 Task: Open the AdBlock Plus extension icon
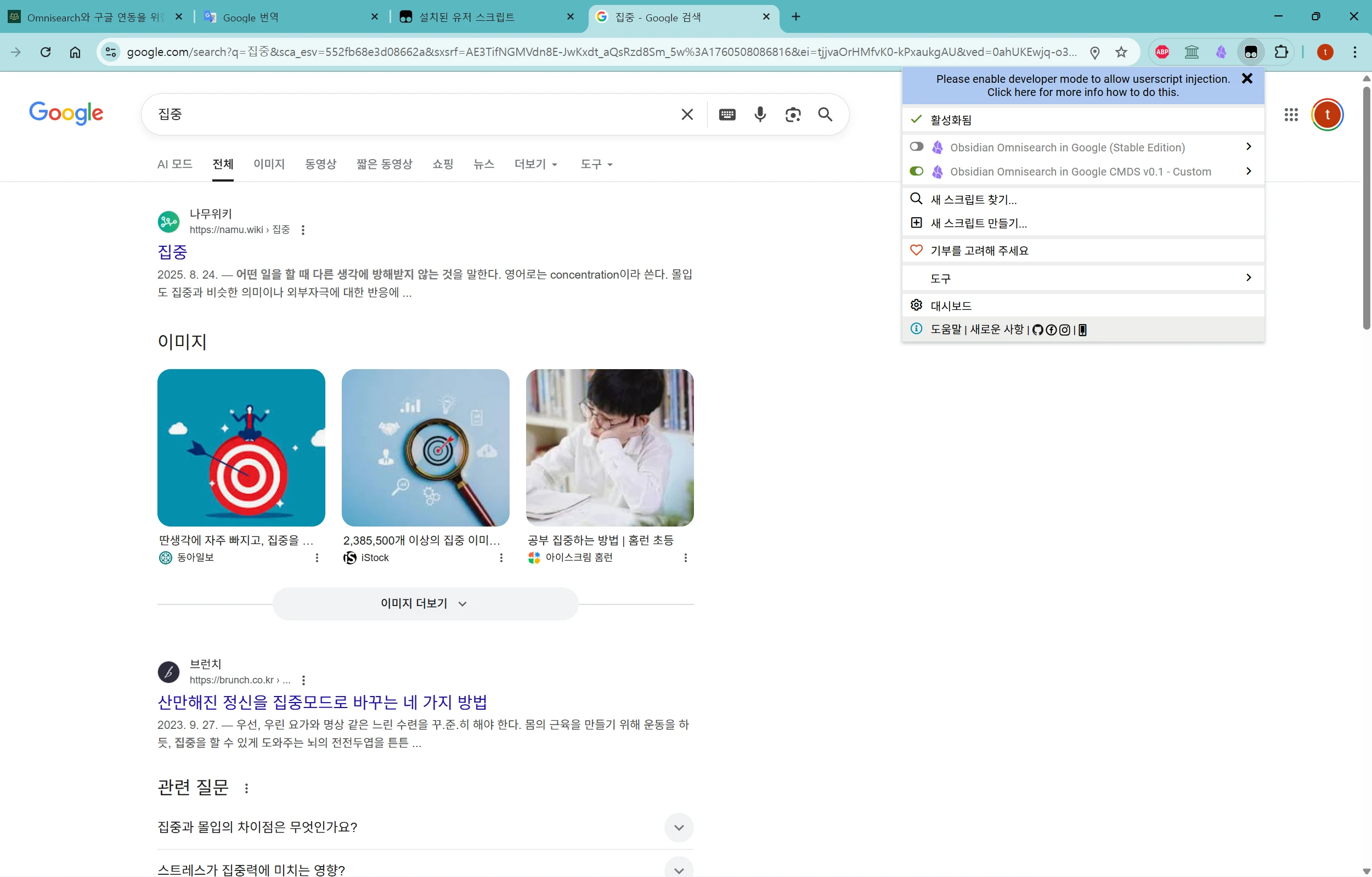[x=1162, y=53]
